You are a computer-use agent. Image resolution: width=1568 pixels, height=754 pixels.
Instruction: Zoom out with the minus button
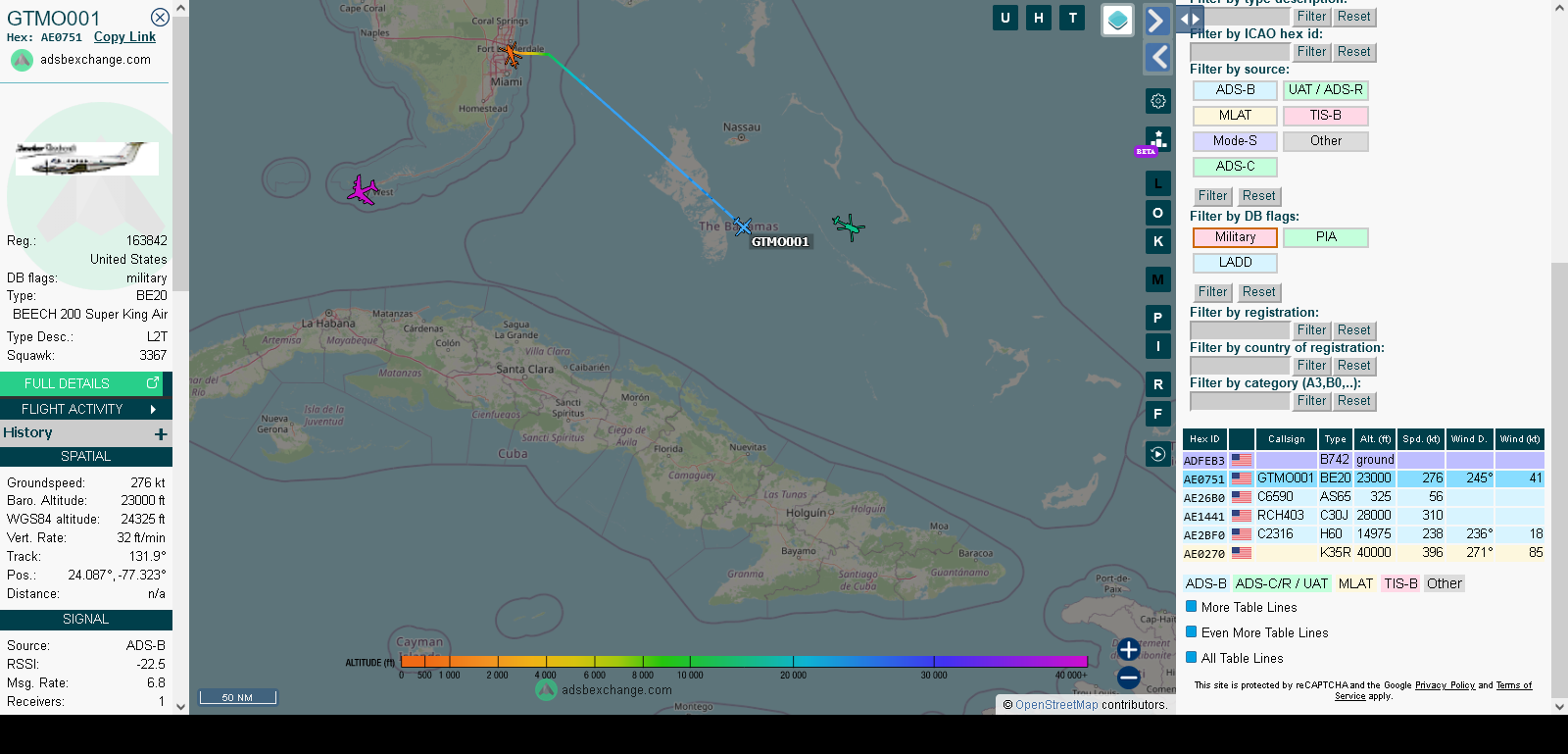[x=1129, y=678]
